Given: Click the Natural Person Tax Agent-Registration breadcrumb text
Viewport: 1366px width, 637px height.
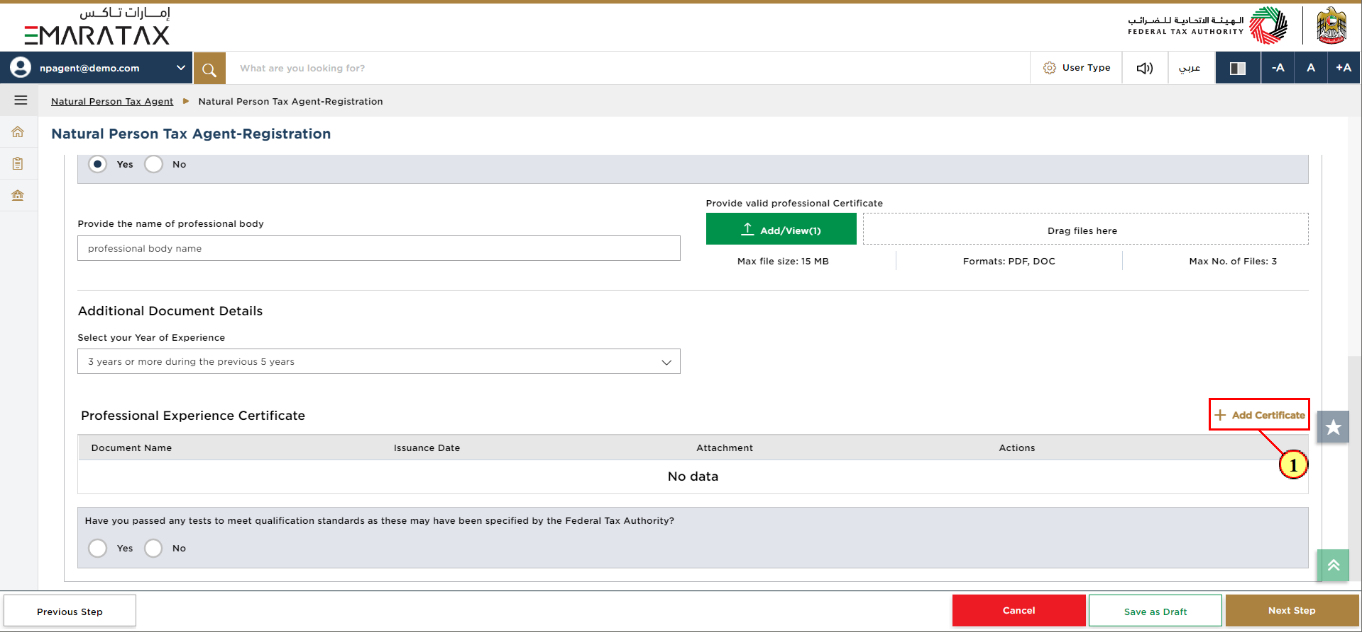Looking at the screenshot, I should coord(290,101).
